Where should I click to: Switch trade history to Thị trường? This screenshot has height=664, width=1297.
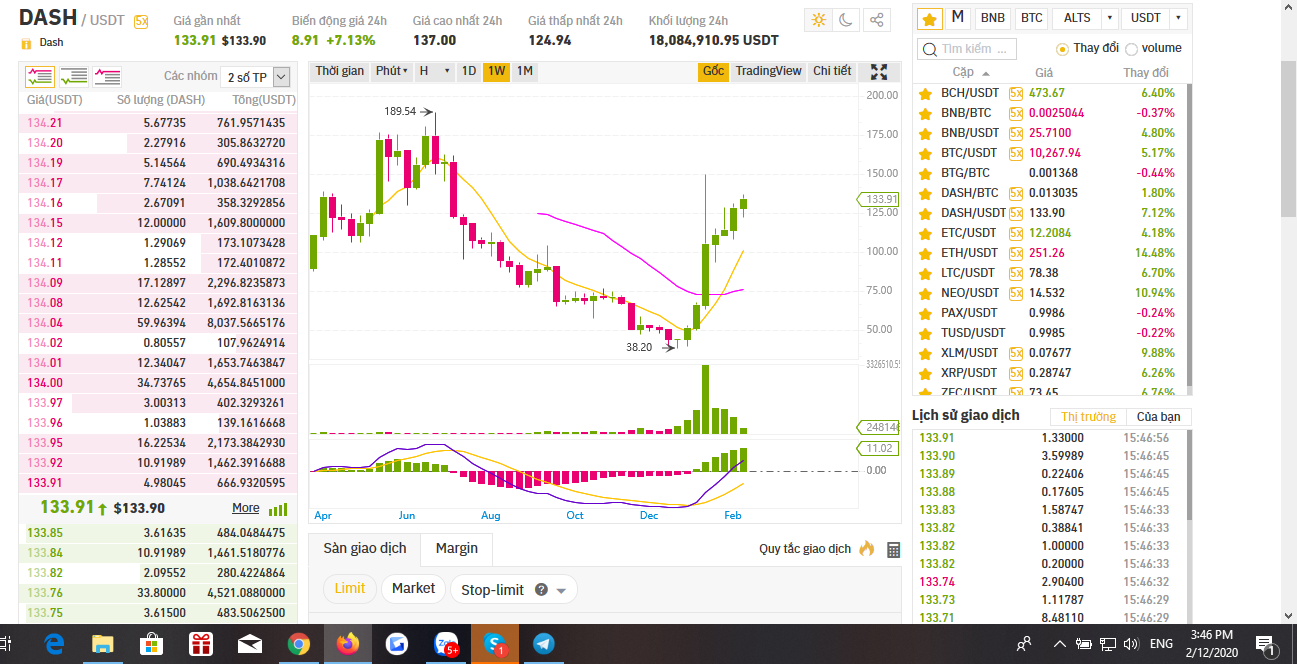(1088, 417)
